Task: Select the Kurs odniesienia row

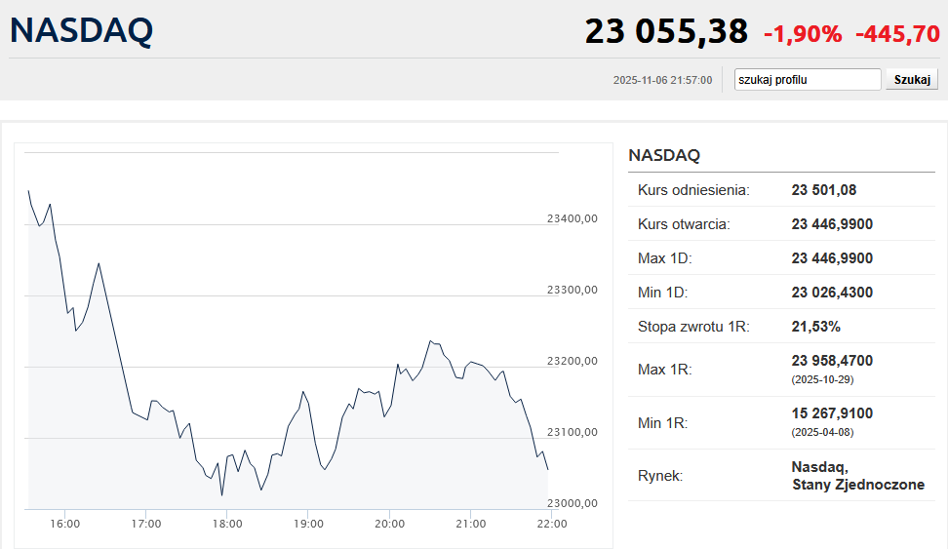Action: click(693, 190)
